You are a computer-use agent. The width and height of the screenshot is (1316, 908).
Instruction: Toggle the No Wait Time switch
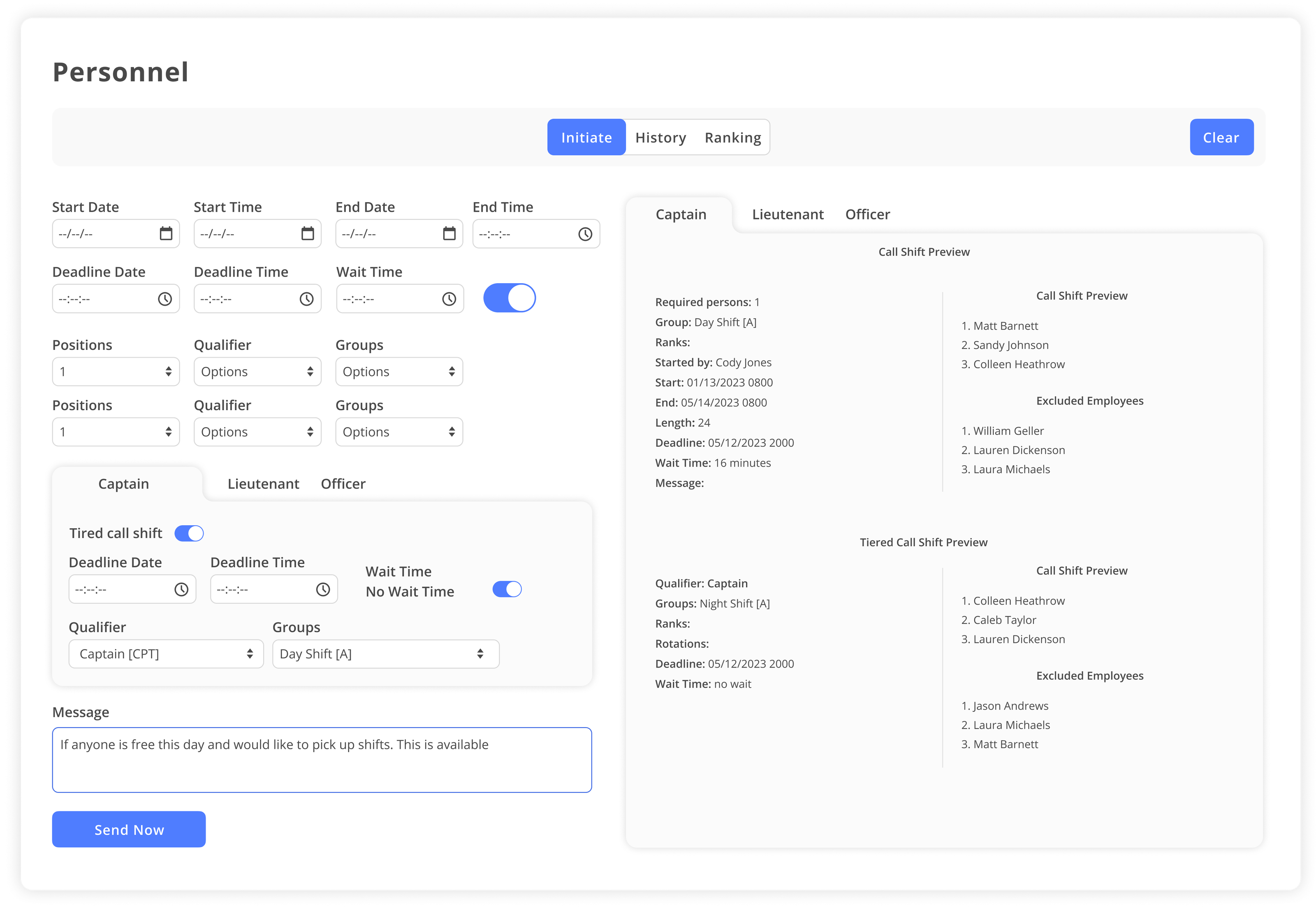[x=507, y=589]
